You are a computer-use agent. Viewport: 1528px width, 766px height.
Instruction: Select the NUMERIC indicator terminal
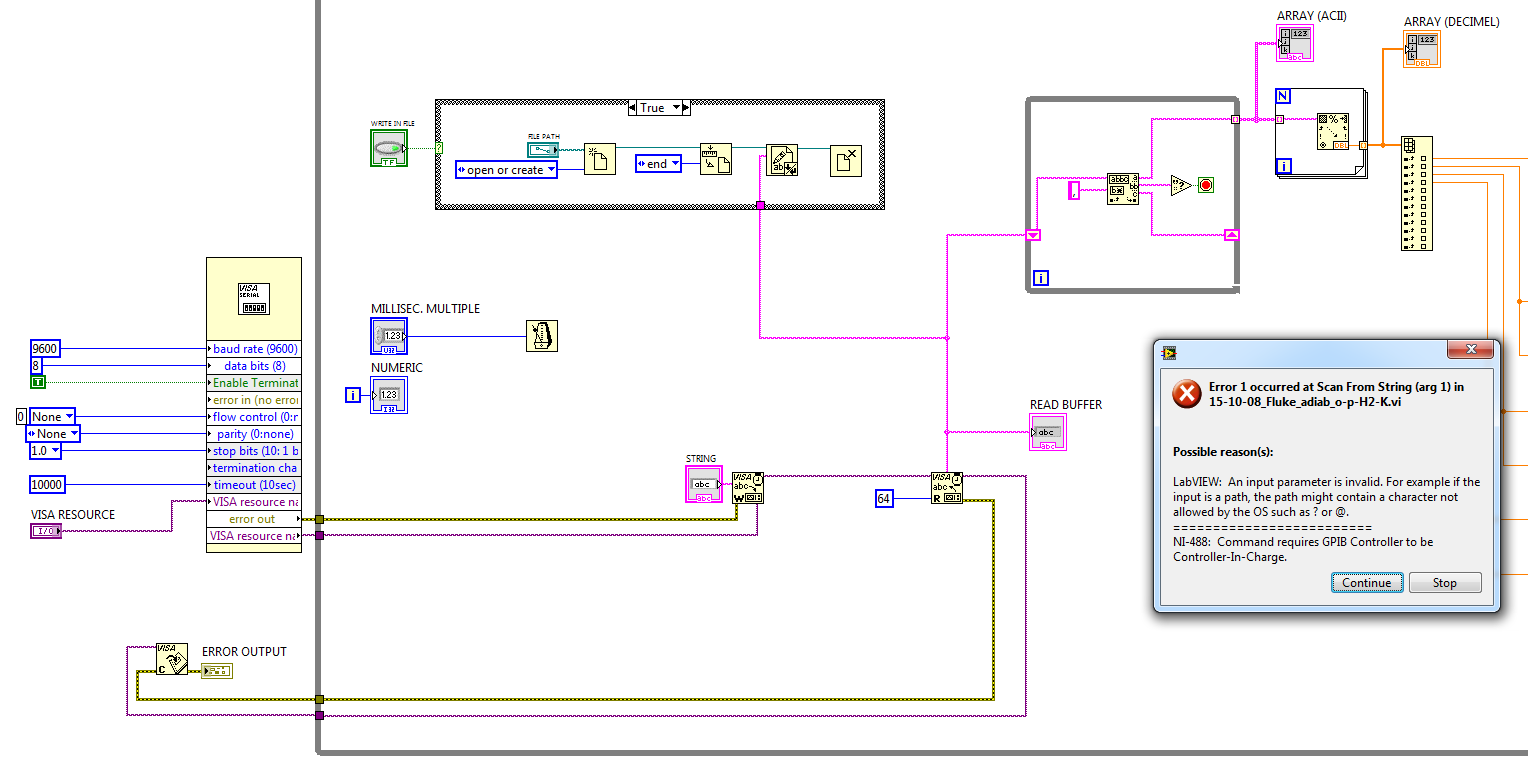click(390, 395)
